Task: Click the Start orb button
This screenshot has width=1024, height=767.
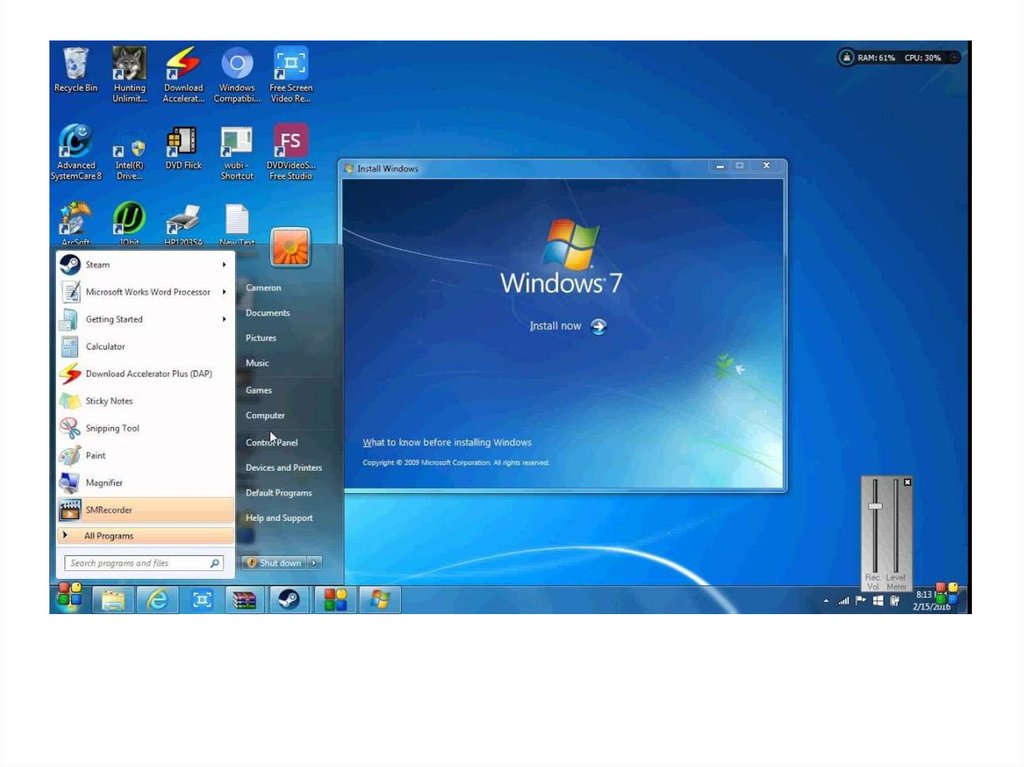Action: [69, 599]
